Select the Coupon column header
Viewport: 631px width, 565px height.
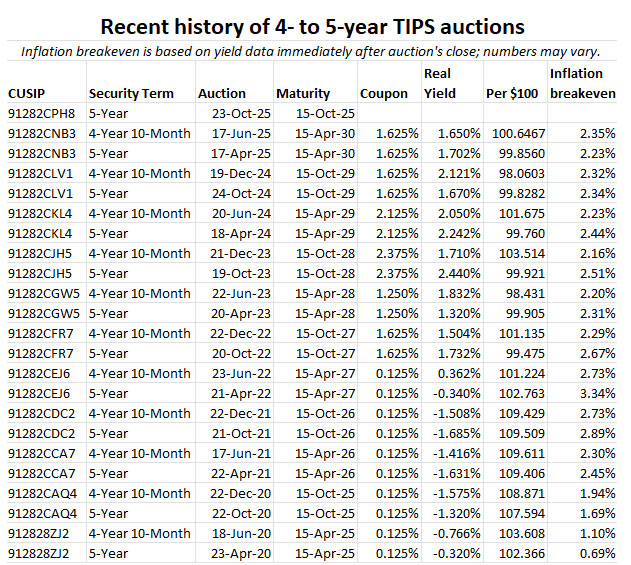(384, 93)
